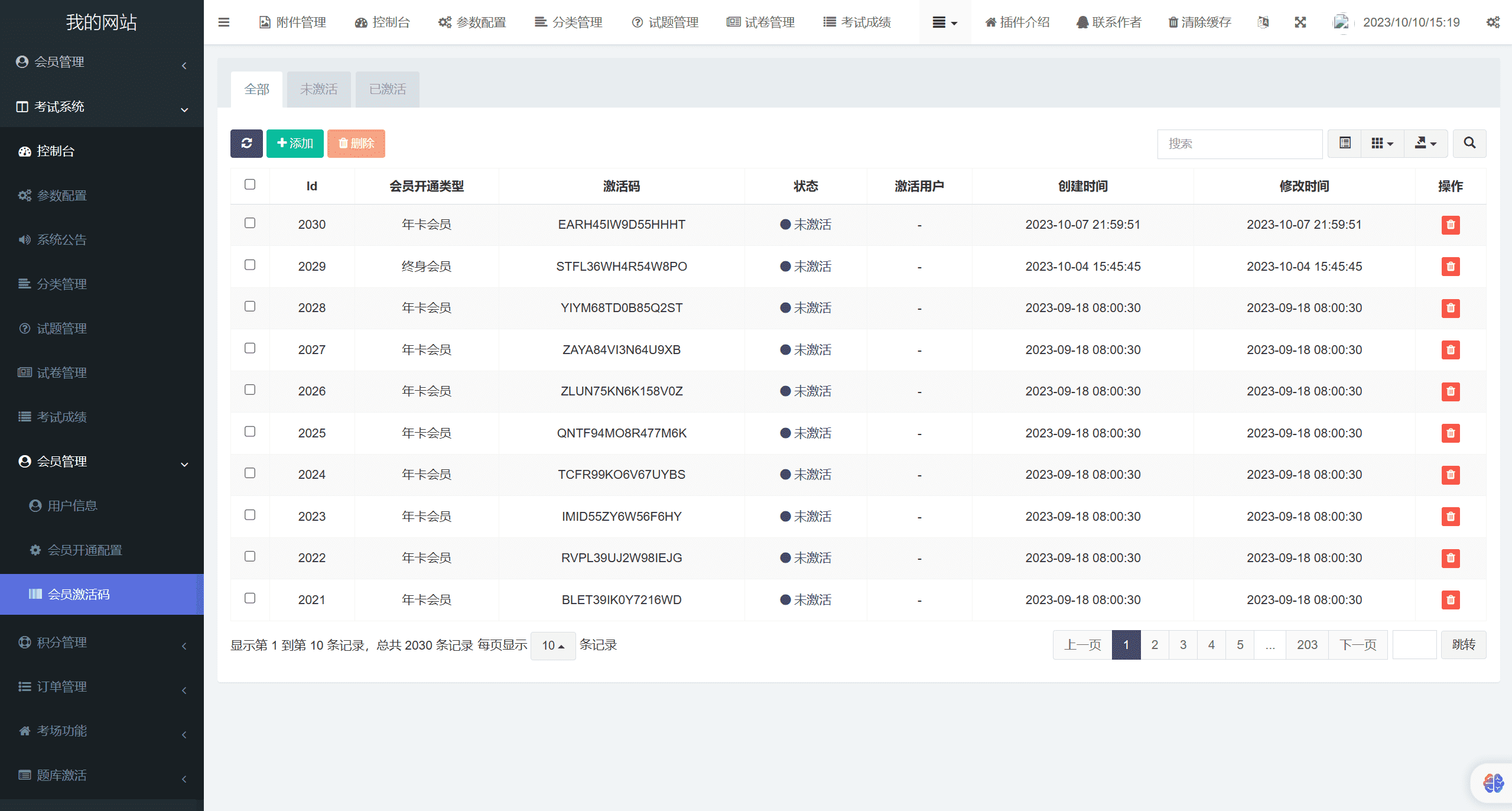Open the per-page count selector showing 10

click(x=552, y=645)
